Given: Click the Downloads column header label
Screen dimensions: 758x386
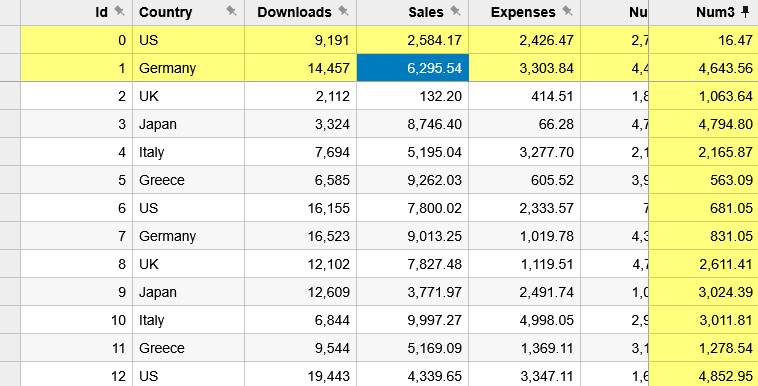Looking at the screenshot, I should tap(294, 12).
